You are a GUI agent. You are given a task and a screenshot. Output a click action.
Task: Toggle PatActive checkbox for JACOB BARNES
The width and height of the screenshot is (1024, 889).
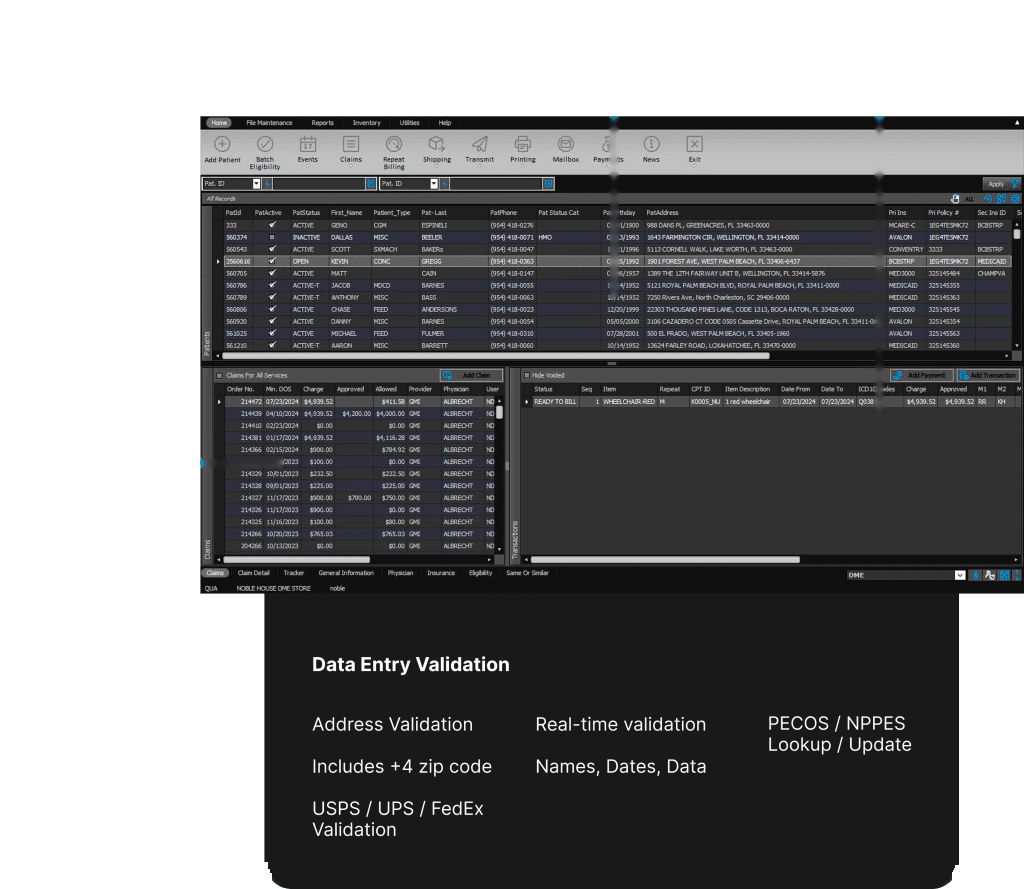pos(272,285)
